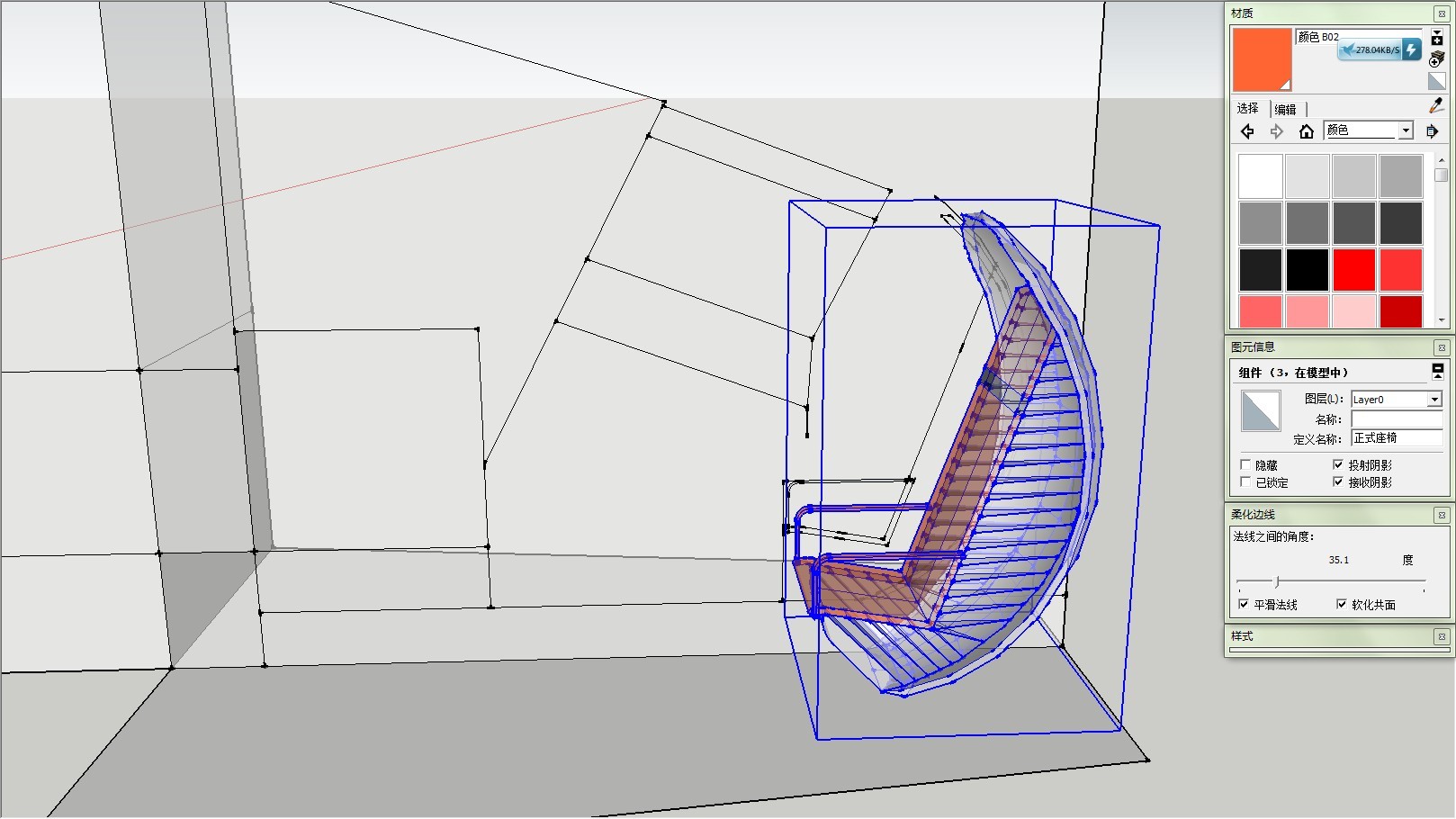The height and width of the screenshot is (819, 1456).
Task: Click the normals angle slider handle
Action: 1277,582
